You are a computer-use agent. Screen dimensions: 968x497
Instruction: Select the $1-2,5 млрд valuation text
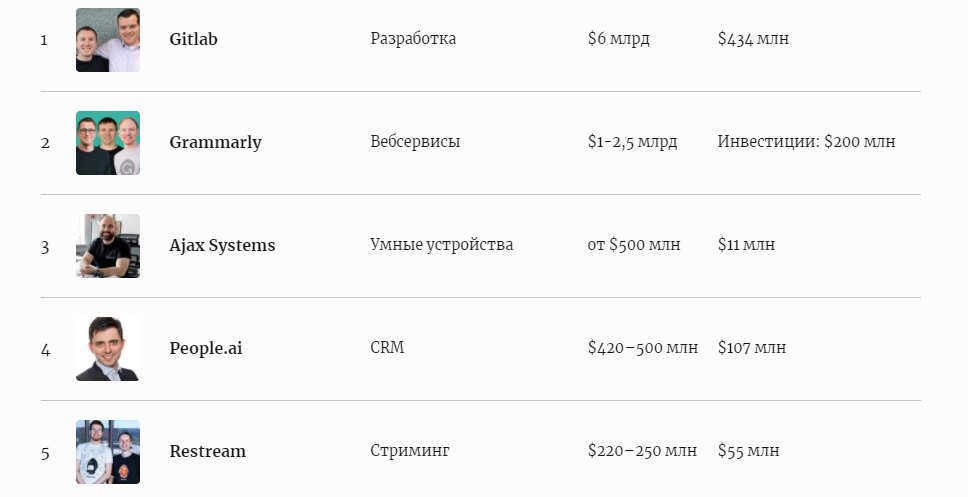[x=632, y=142]
